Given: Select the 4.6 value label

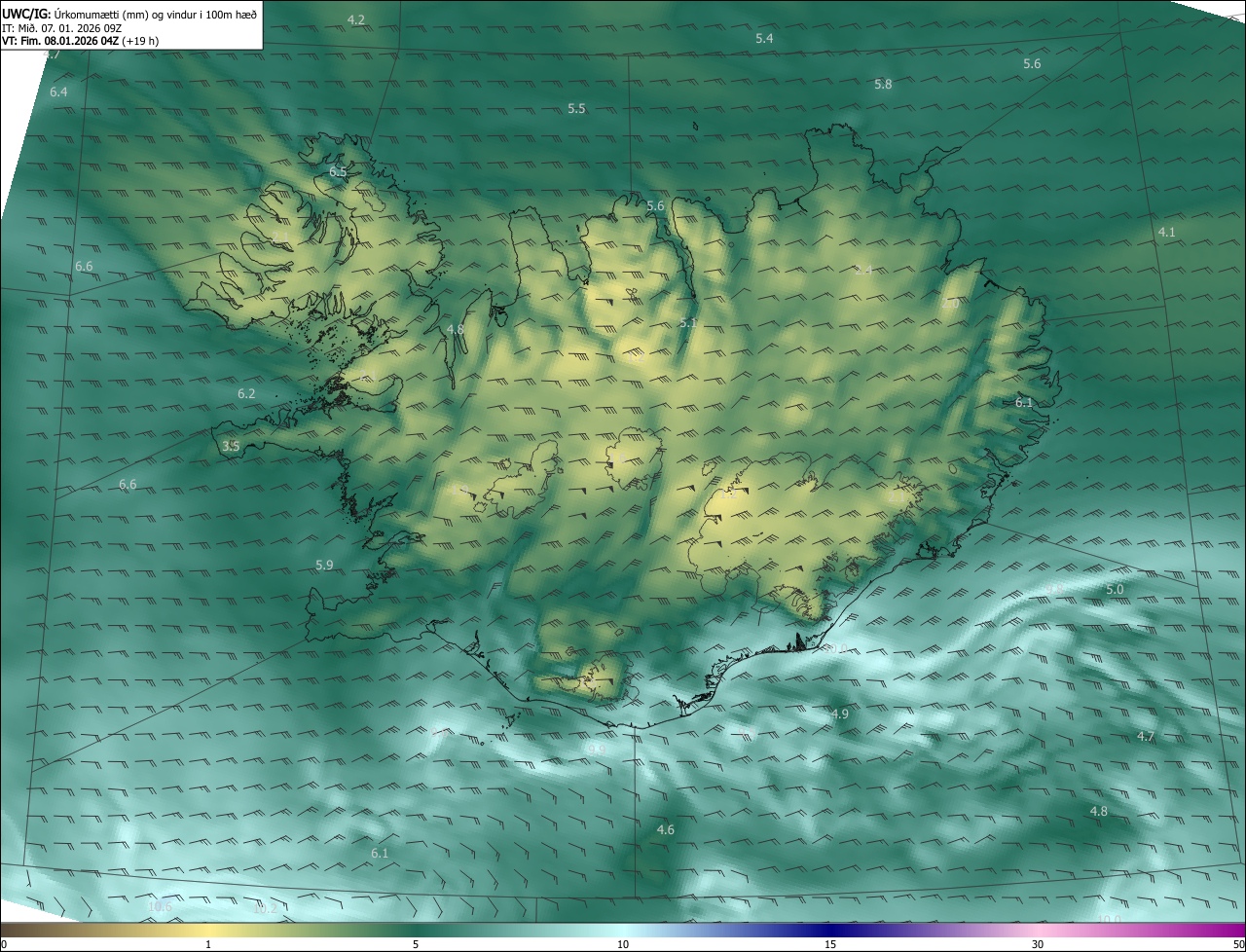Looking at the screenshot, I should coord(666,830).
